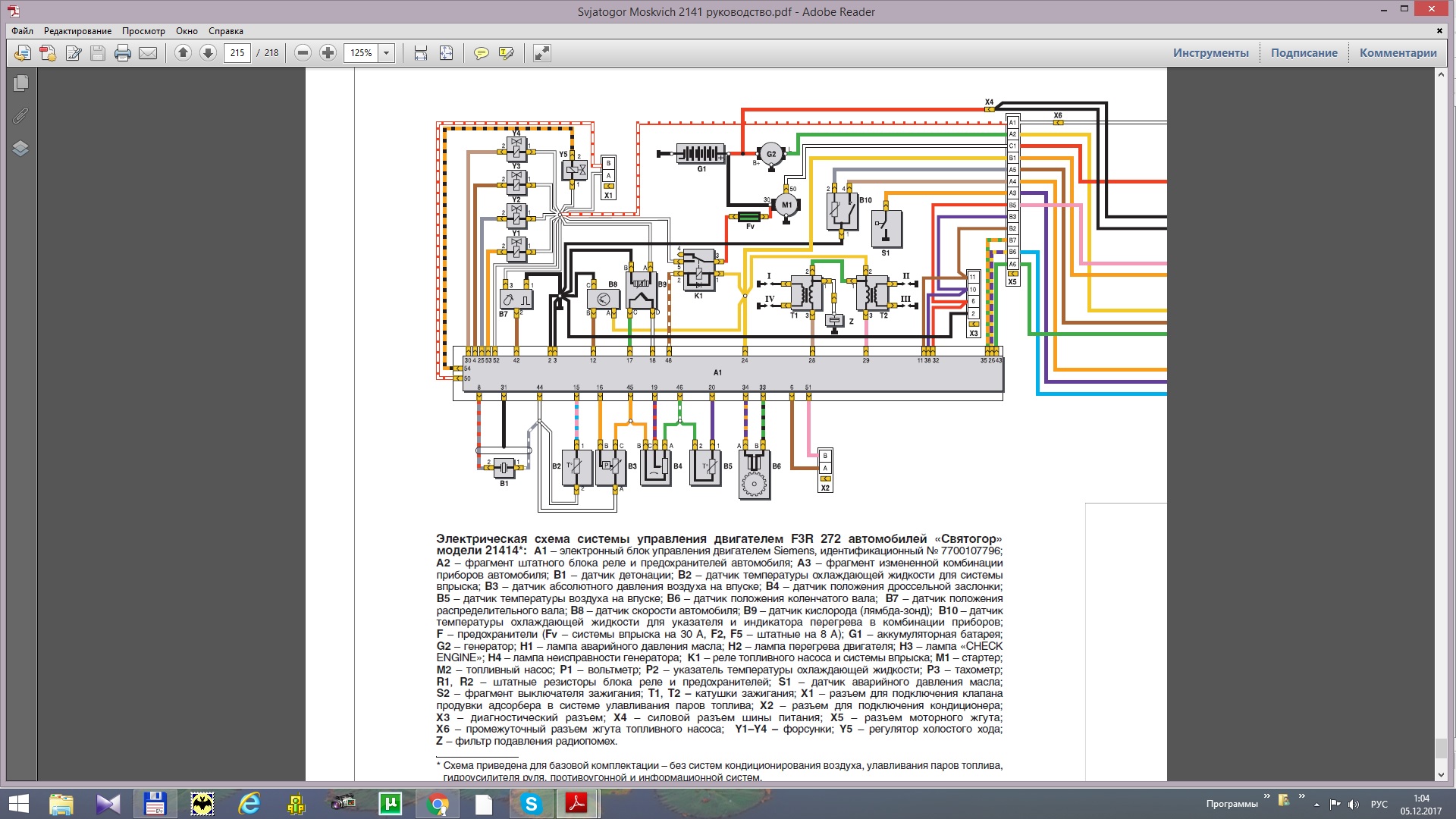
Task: Click the email envelope icon
Action: point(148,53)
